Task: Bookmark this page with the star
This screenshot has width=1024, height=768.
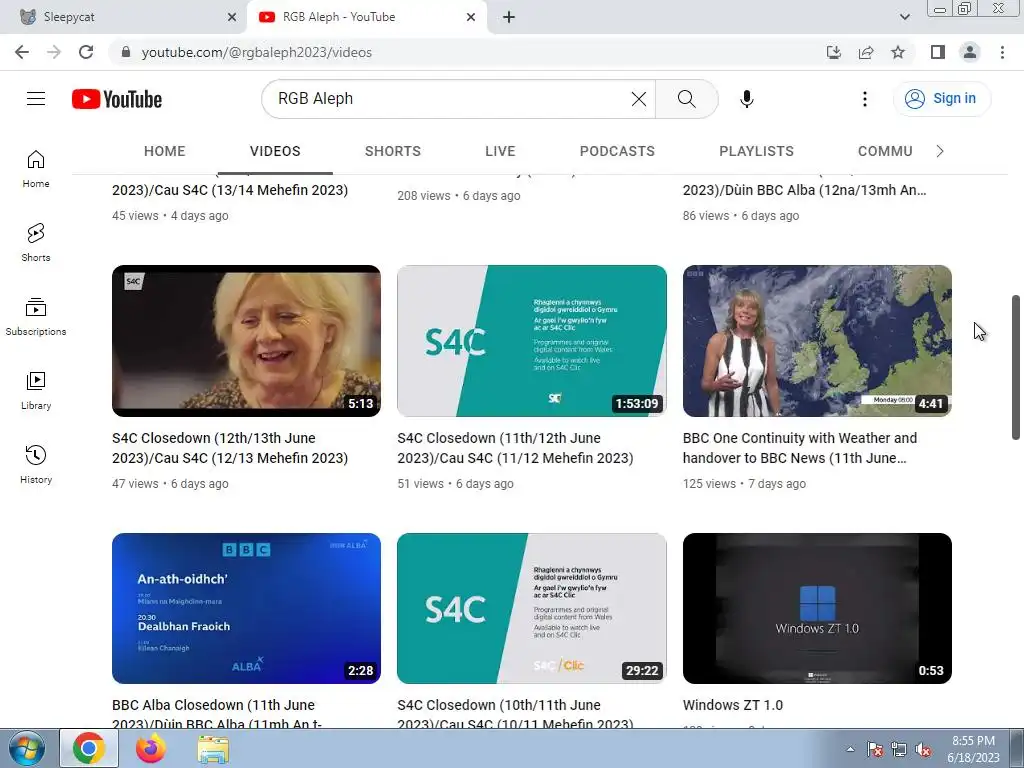Action: tap(898, 52)
